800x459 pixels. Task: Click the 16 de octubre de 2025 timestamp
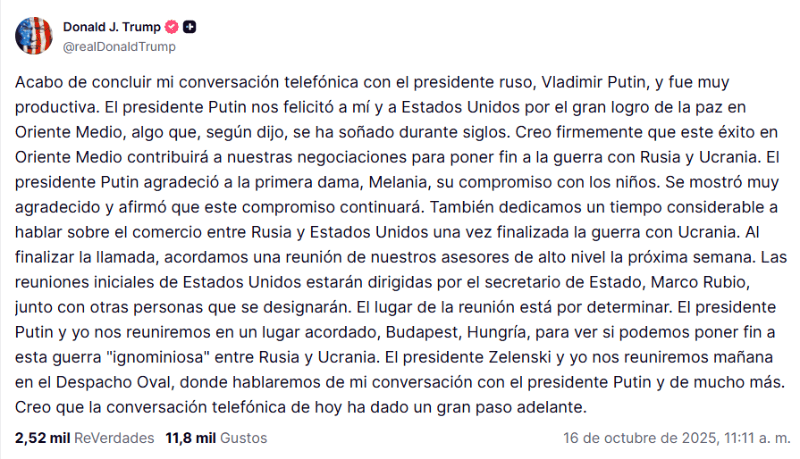click(x=675, y=437)
